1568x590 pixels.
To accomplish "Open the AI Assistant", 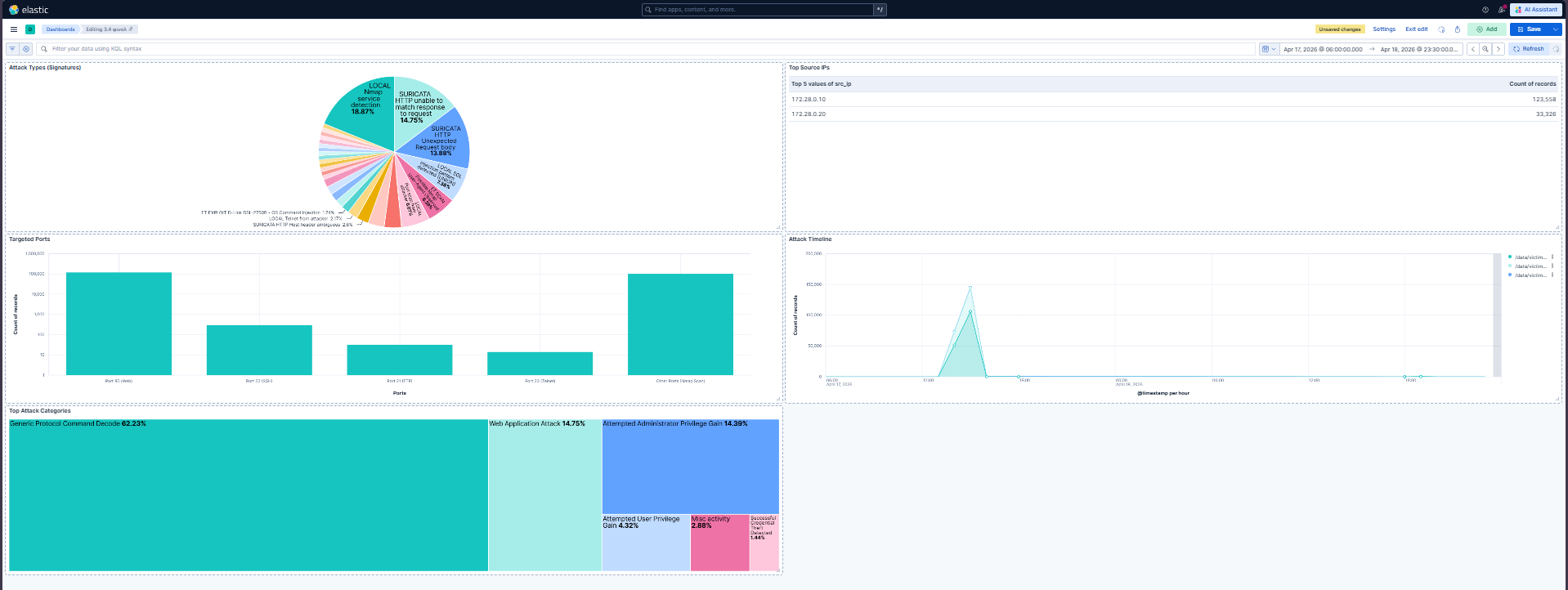I will [x=1536, y=10].
